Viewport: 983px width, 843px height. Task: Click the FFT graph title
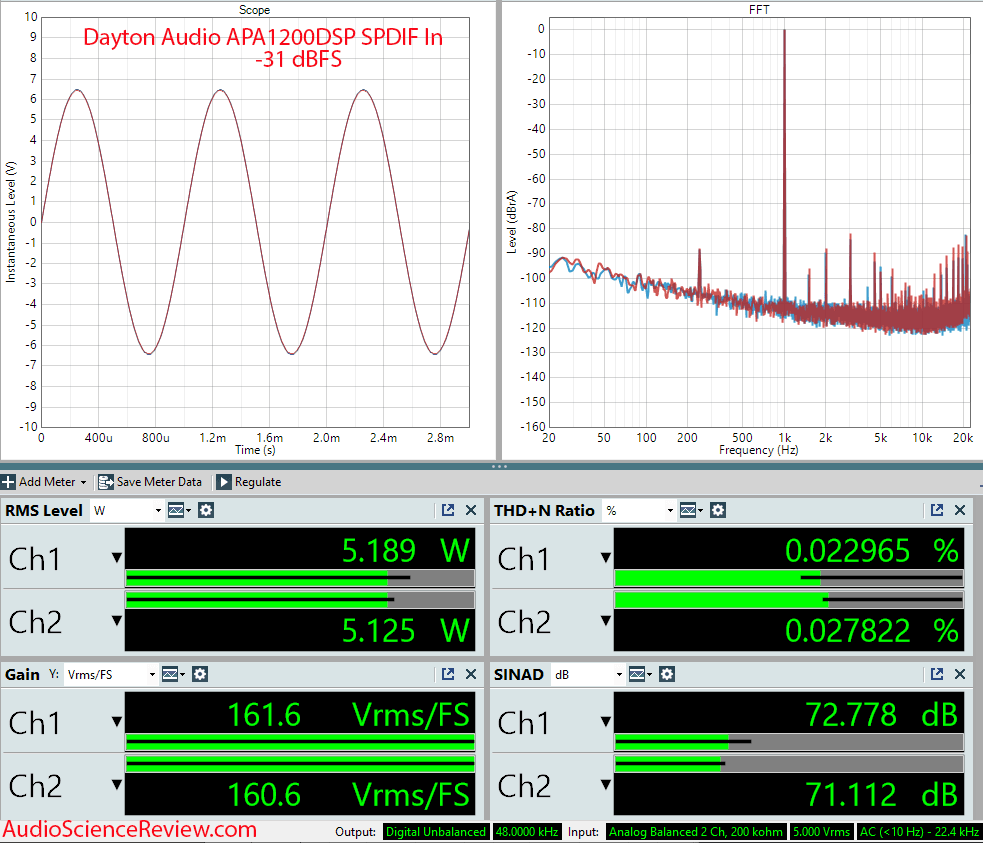point(759,9)
